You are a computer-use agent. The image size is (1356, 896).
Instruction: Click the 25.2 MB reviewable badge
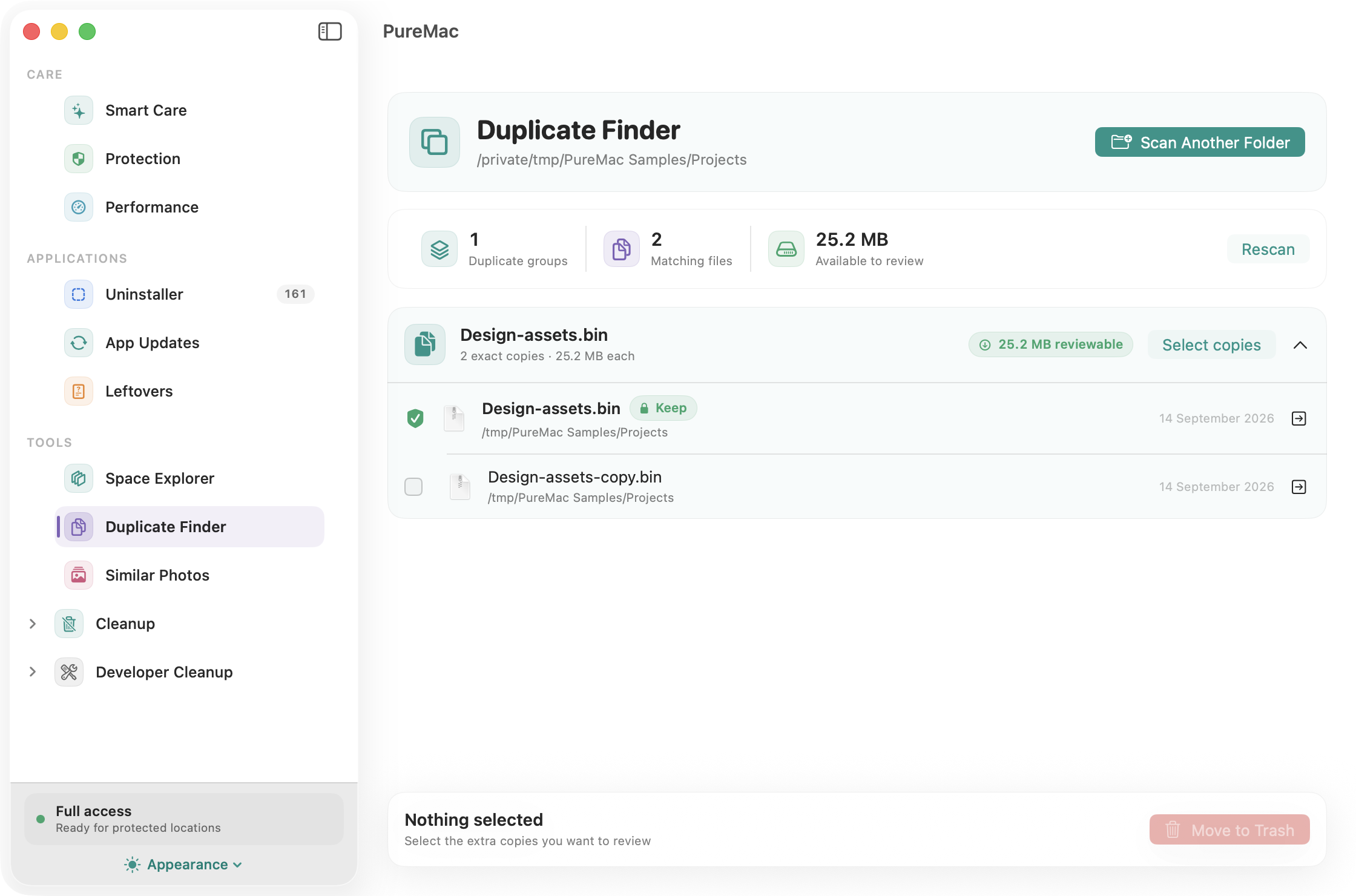point(1051,344)
